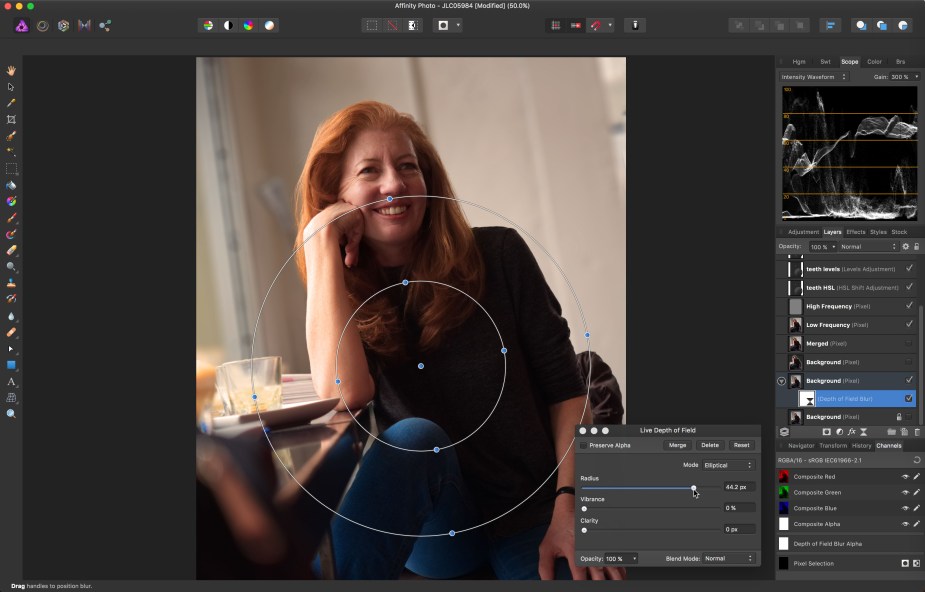Viewport: 925px width, 592px height.
Task: Select the View (hand) tool
Action: (11, 71)
